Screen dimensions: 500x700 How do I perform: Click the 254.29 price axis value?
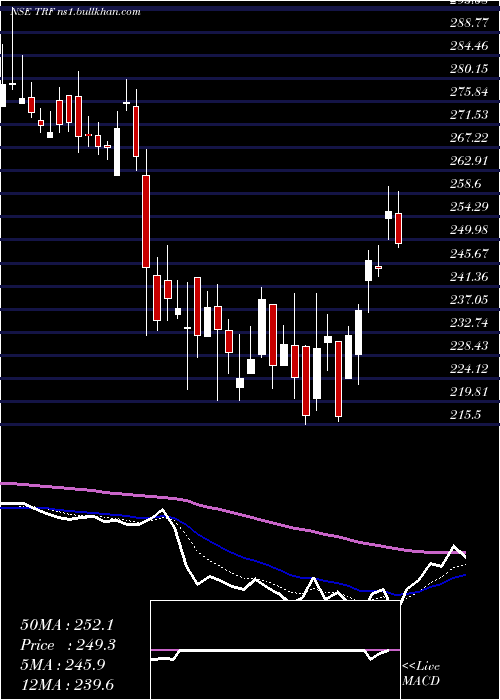469,207
